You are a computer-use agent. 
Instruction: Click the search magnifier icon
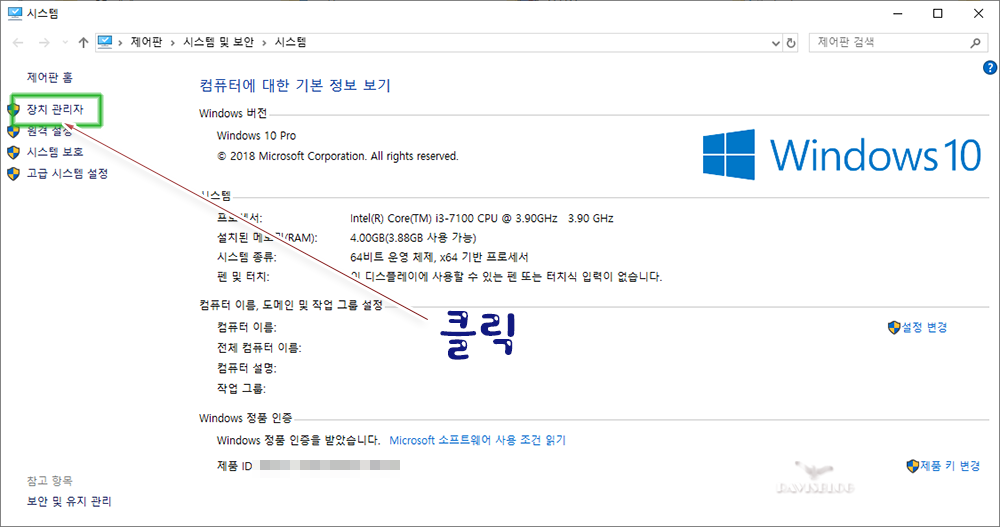(975, 43)
